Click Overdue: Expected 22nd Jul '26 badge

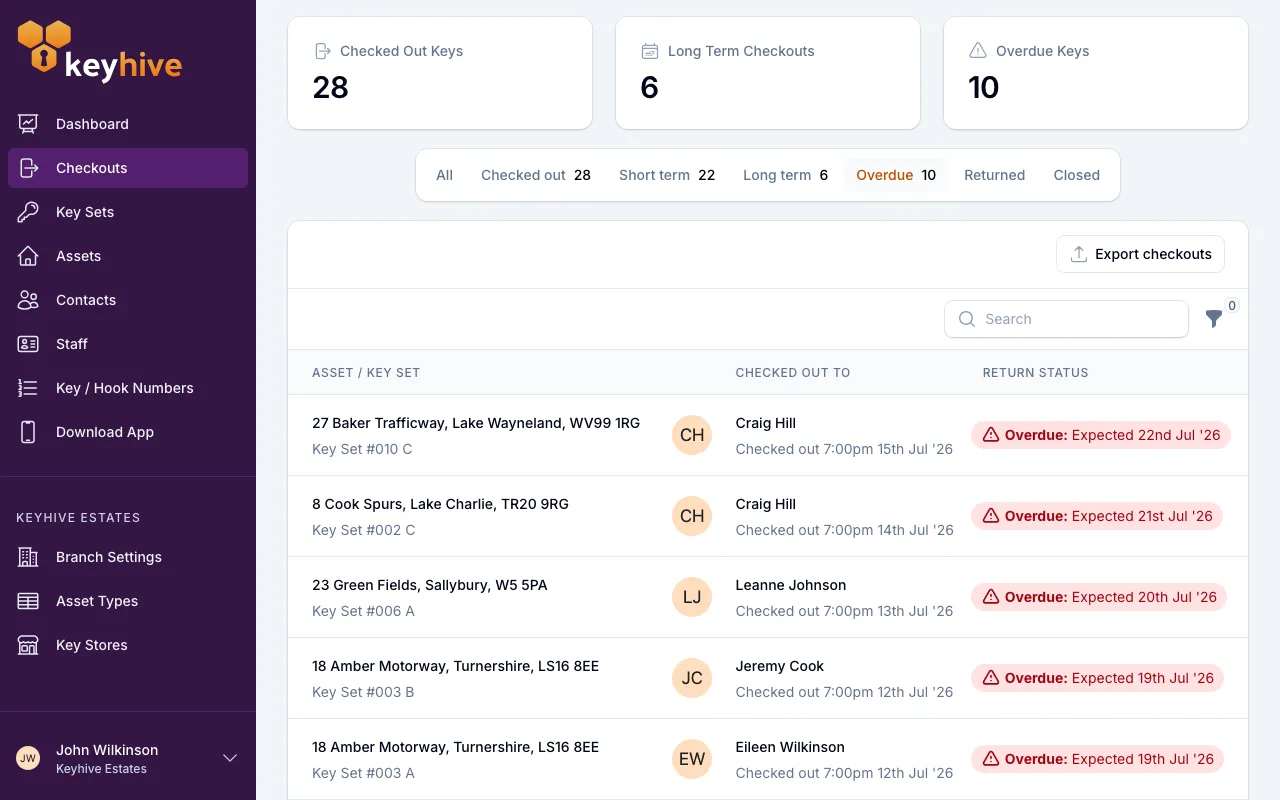[1101, 435]
